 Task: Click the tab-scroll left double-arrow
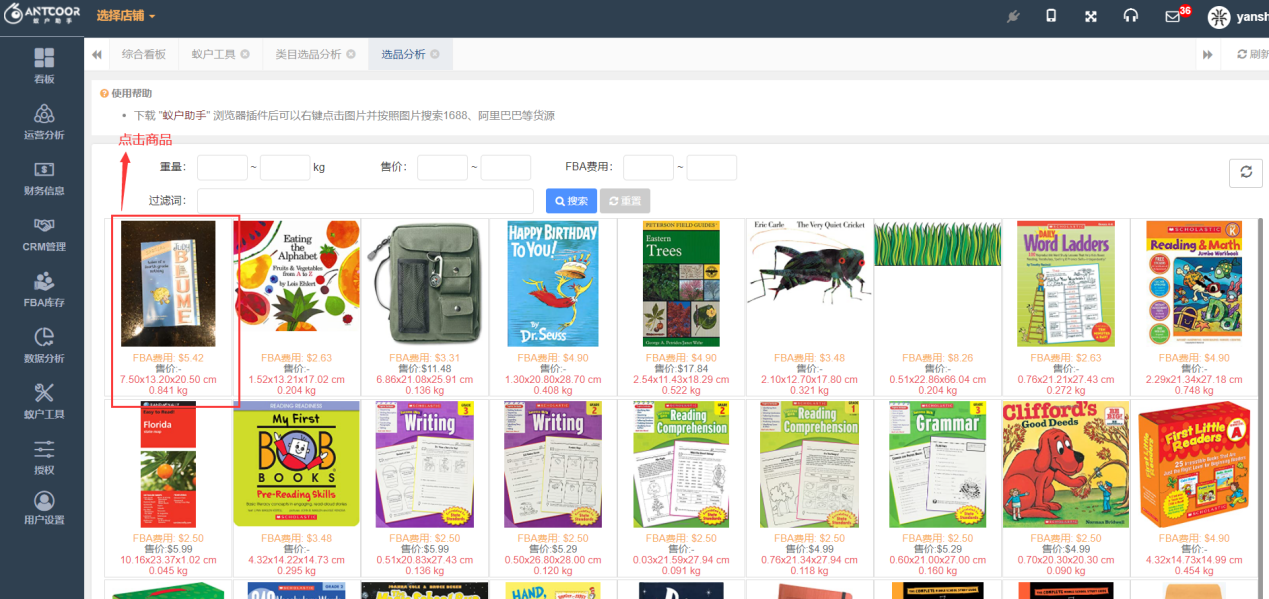[97, 54]
